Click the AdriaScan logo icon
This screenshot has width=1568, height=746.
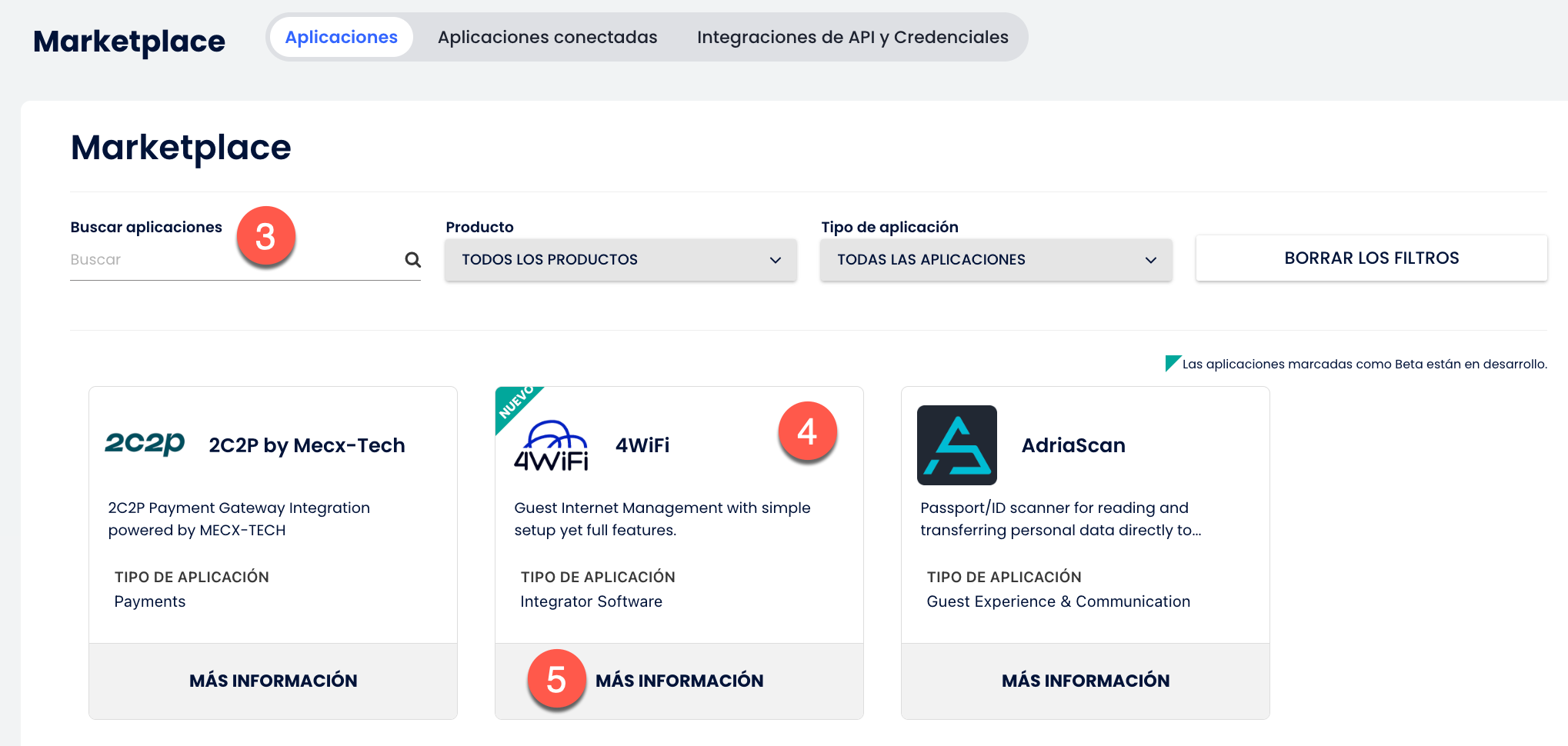[x=956, y=445]
